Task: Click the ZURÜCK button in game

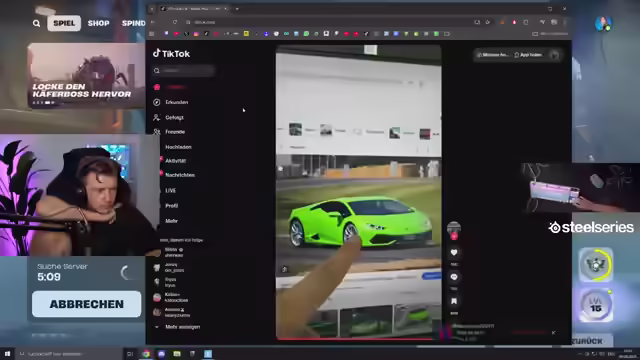Action: click(588, 340)
